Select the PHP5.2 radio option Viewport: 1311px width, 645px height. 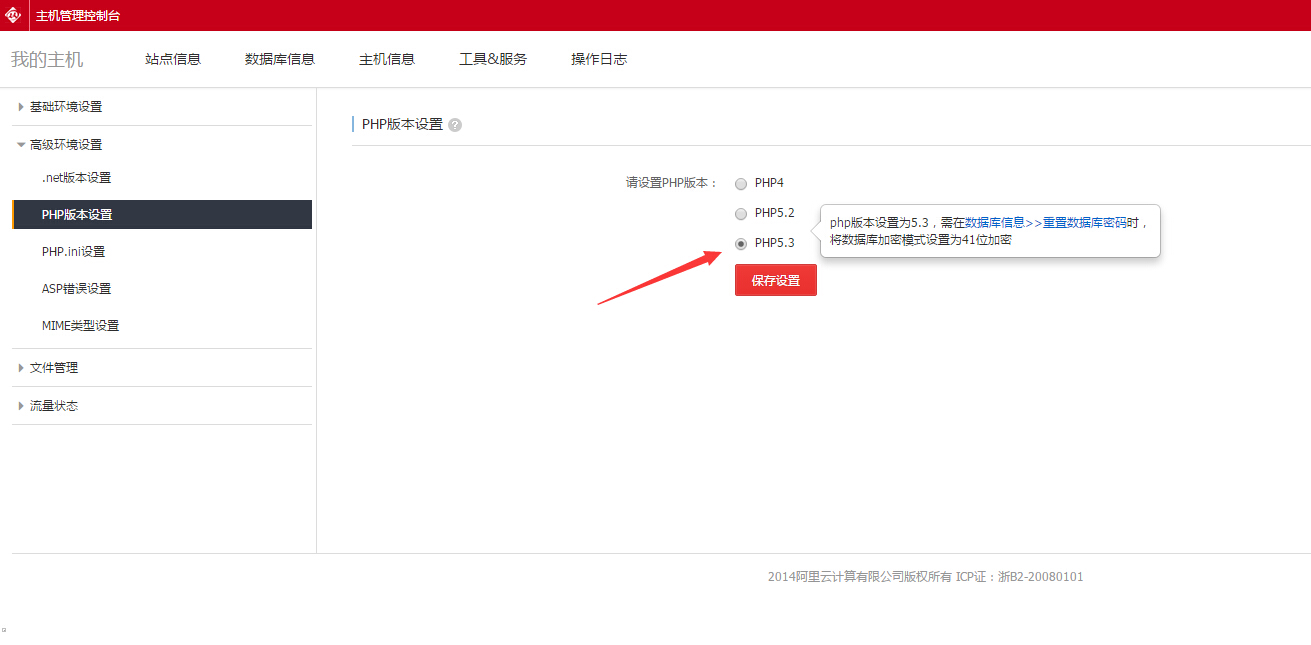741,214
